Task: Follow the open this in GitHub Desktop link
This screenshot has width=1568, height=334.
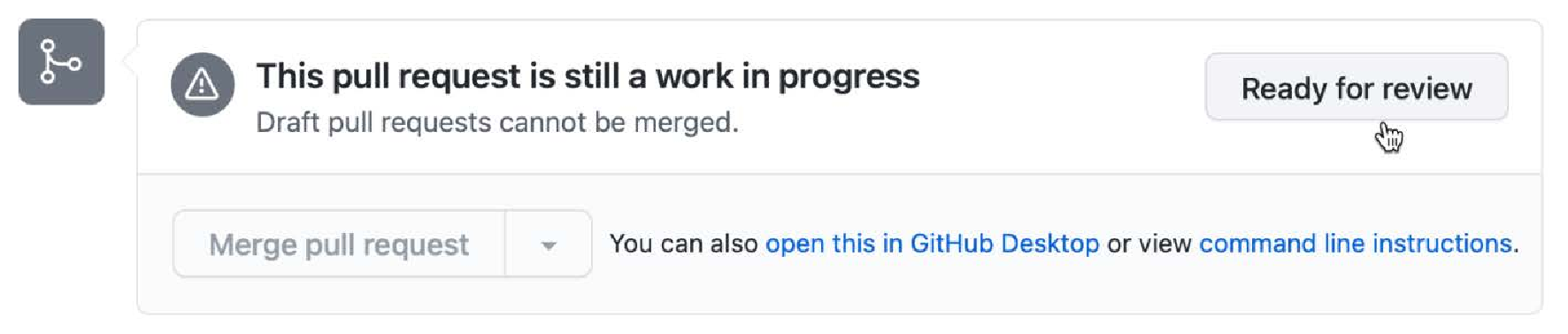Action: (x=932, y=244)
